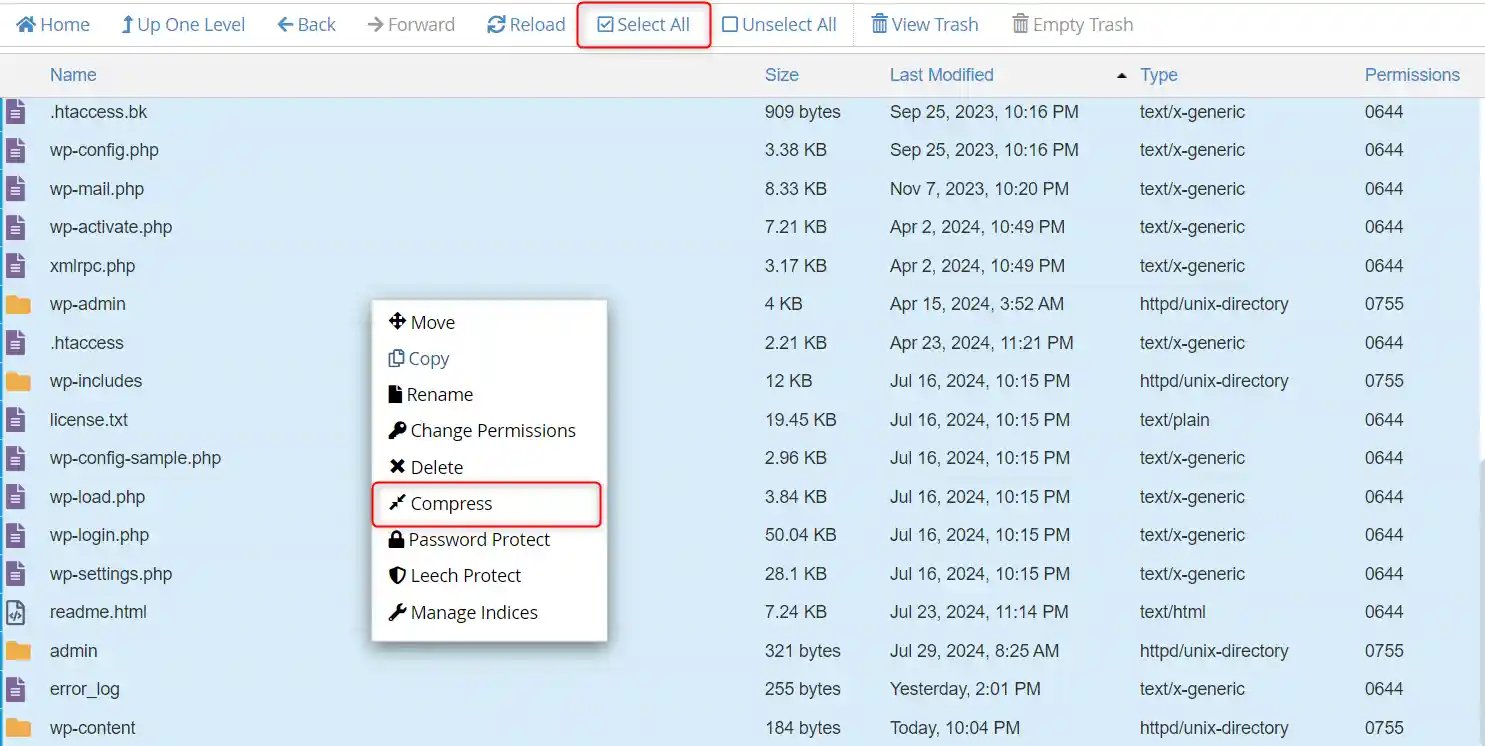Viewport: 1485px width, 746px height.
Task: Reload the file listing
Action: 527,25
